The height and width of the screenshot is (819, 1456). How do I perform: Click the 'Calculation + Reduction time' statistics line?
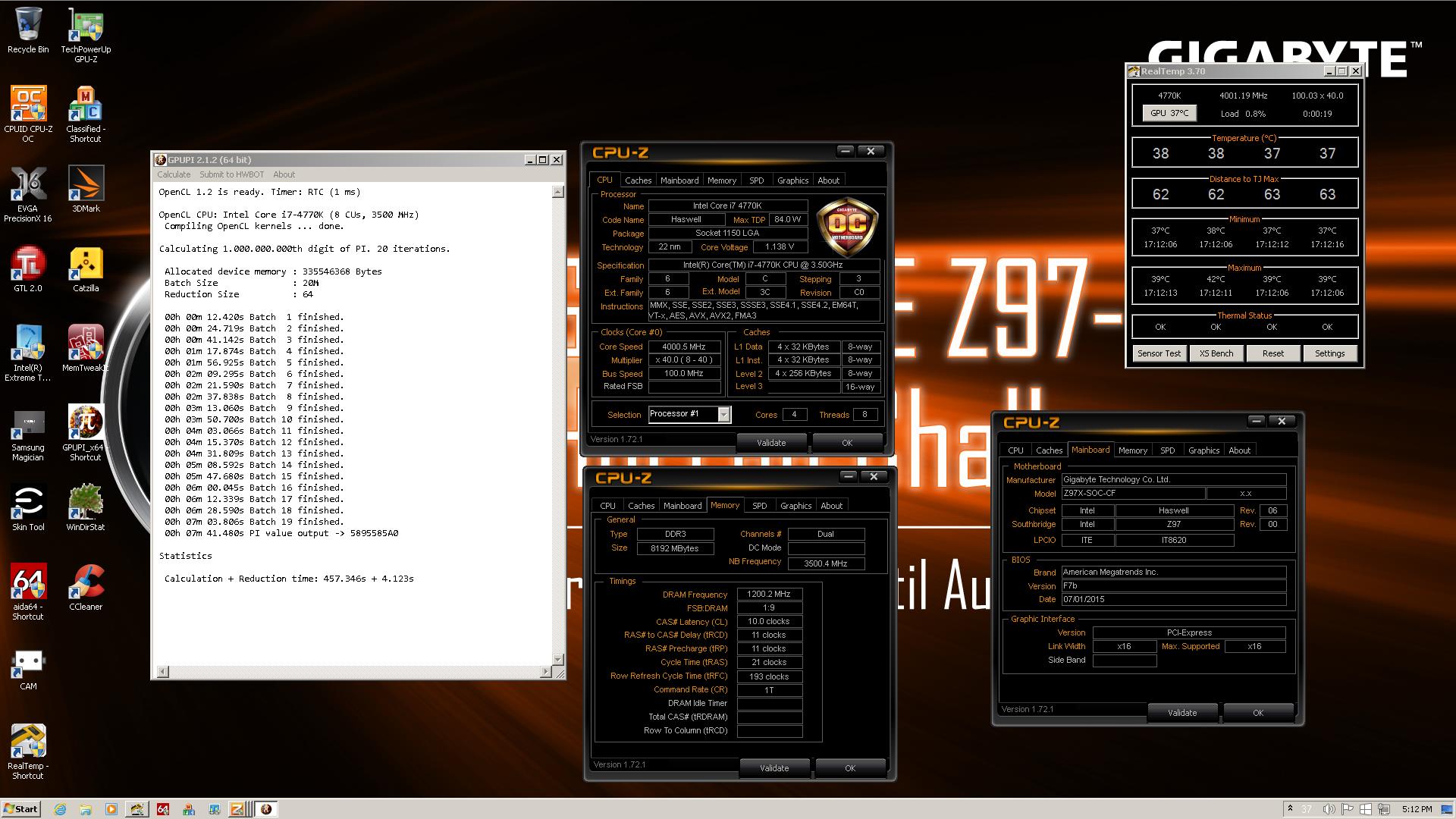pyautogui.click(x=289, y=579)
